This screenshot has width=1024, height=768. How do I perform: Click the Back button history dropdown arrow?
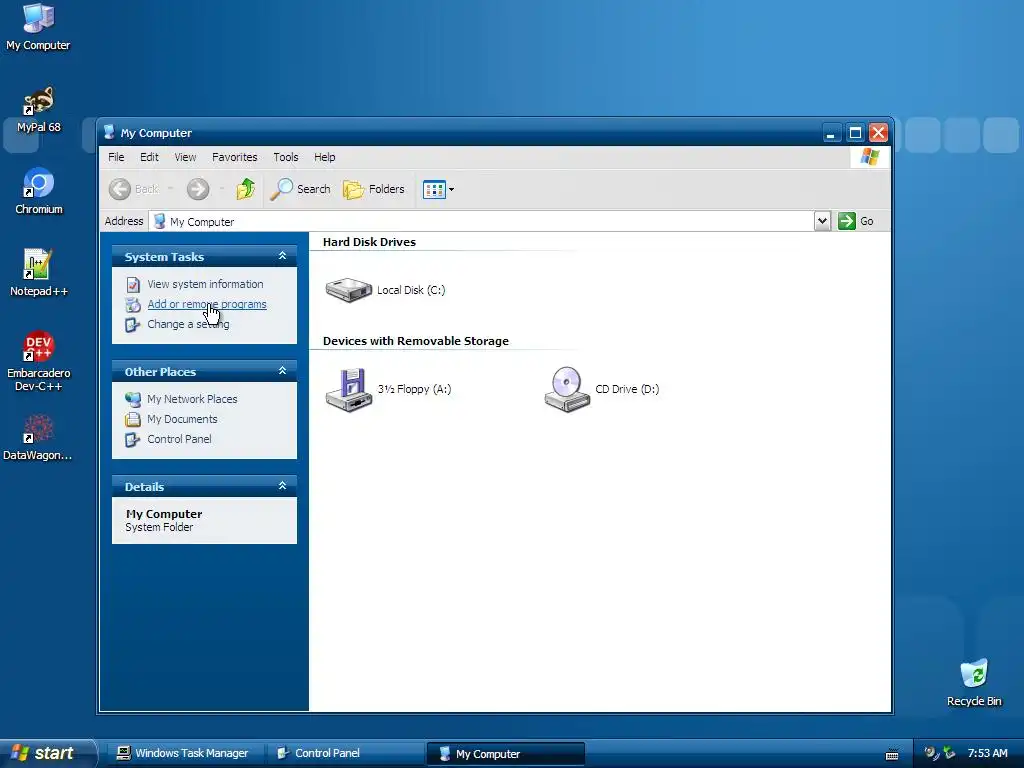pos(170,189)
